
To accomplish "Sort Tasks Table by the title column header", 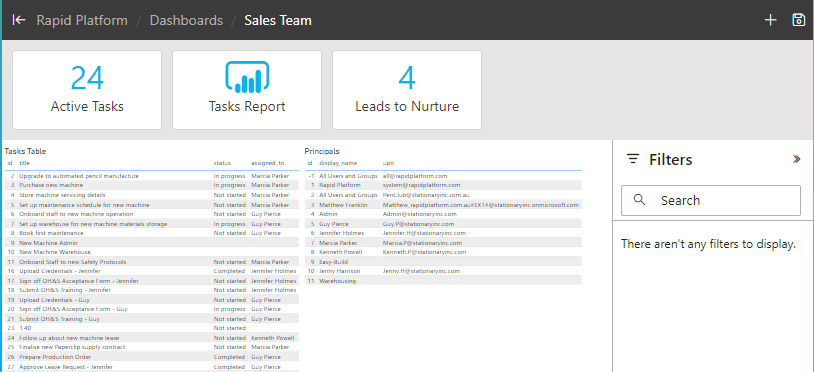I will click(24, 163).
